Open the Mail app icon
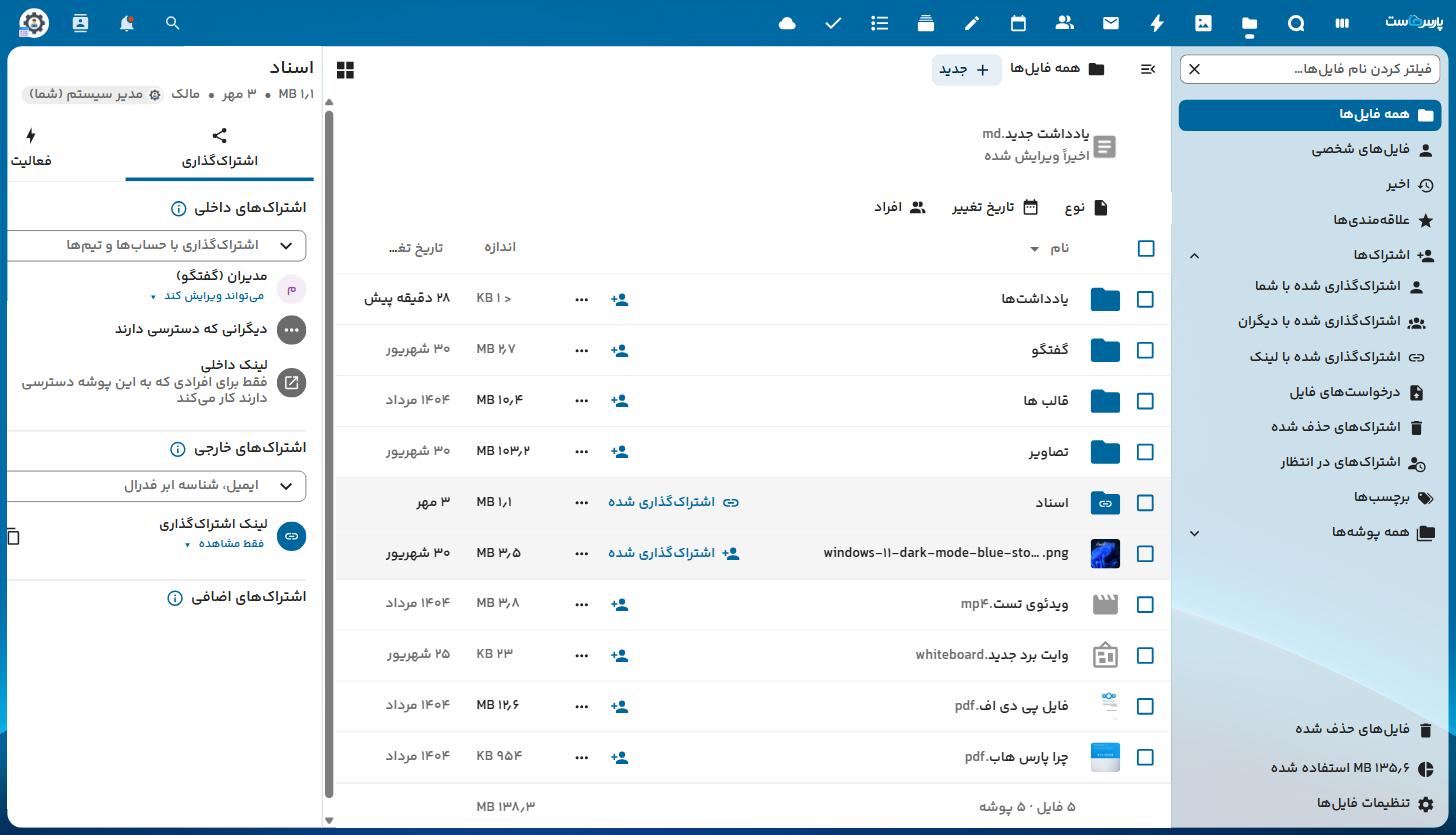The height and width of the screenshot is (835, 1456). [x=1111, y=23]
